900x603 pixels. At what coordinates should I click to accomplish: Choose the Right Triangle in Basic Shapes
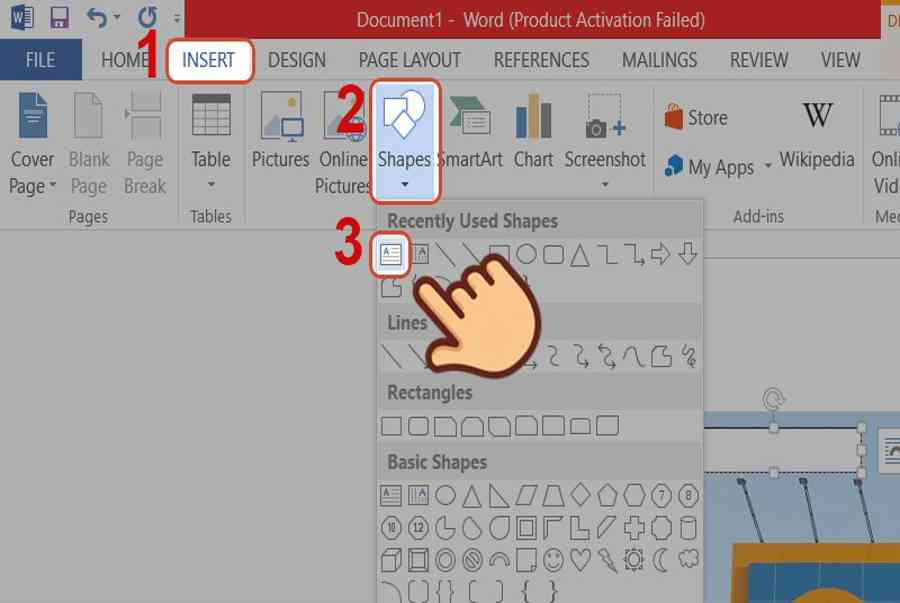(499, 496)
